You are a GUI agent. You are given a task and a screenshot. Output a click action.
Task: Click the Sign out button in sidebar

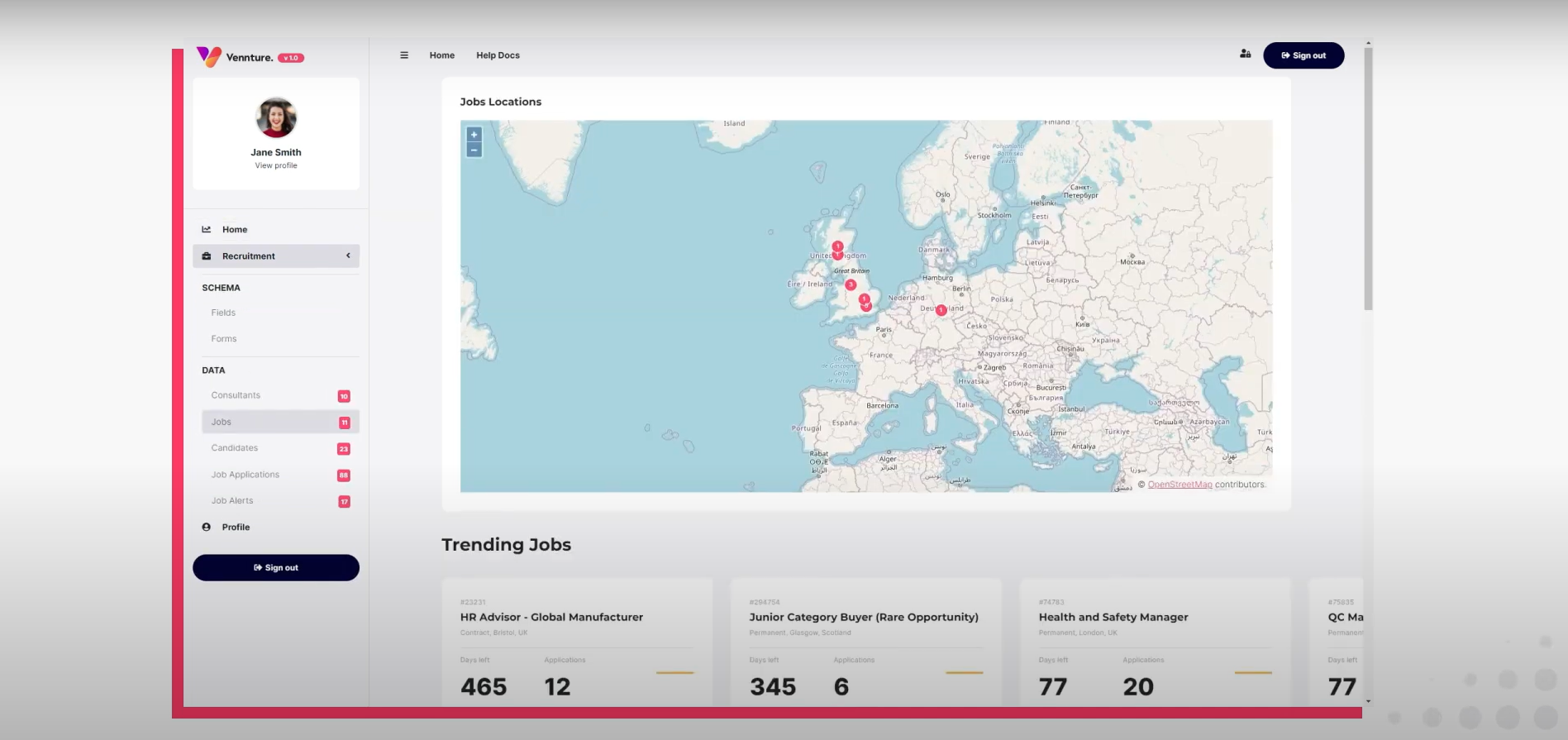pos(276,568)
